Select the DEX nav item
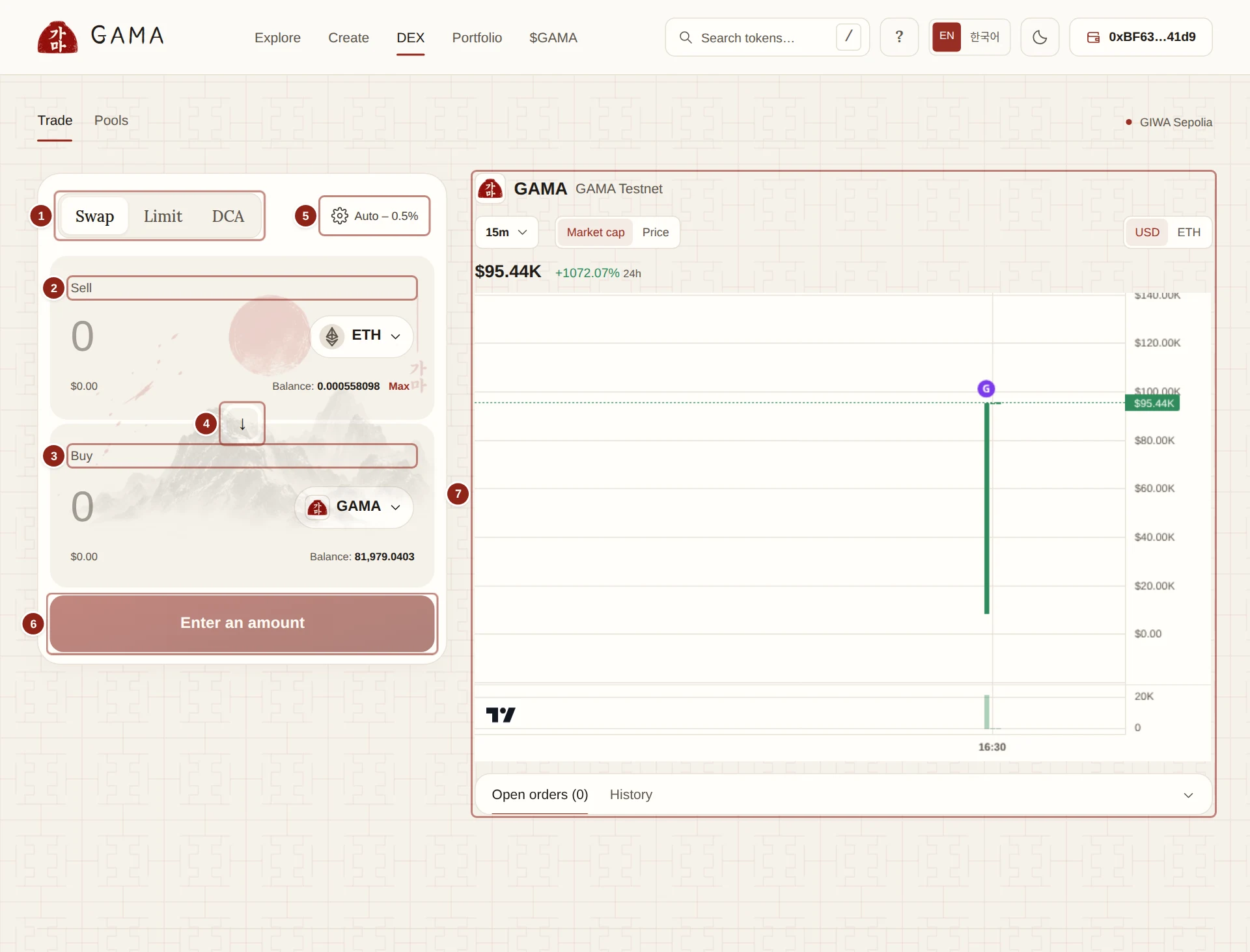This screenshot has height=952, width=1250. (x=410, y=38)
